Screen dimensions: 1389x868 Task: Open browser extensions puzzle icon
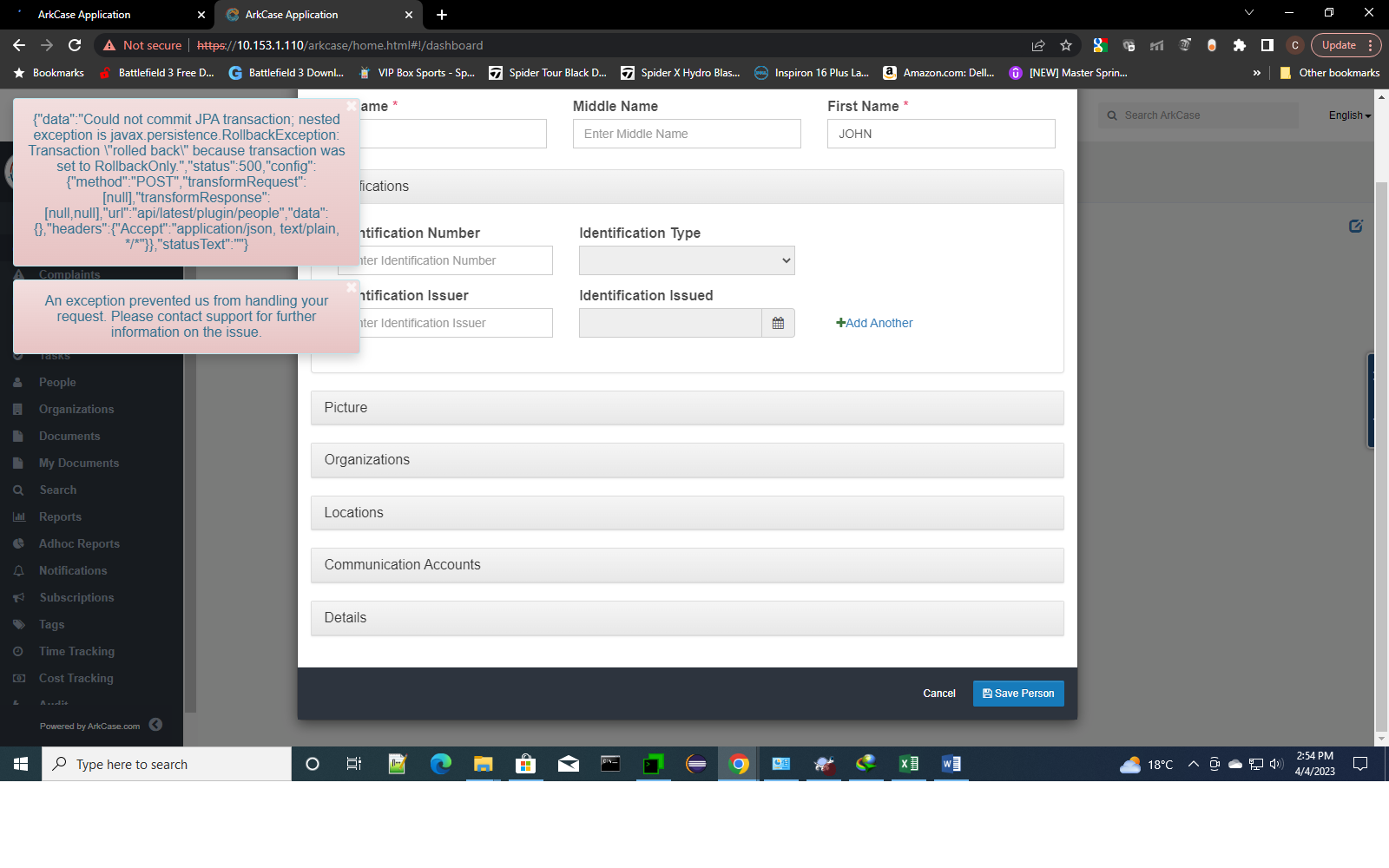click(x=1240, y=45)
